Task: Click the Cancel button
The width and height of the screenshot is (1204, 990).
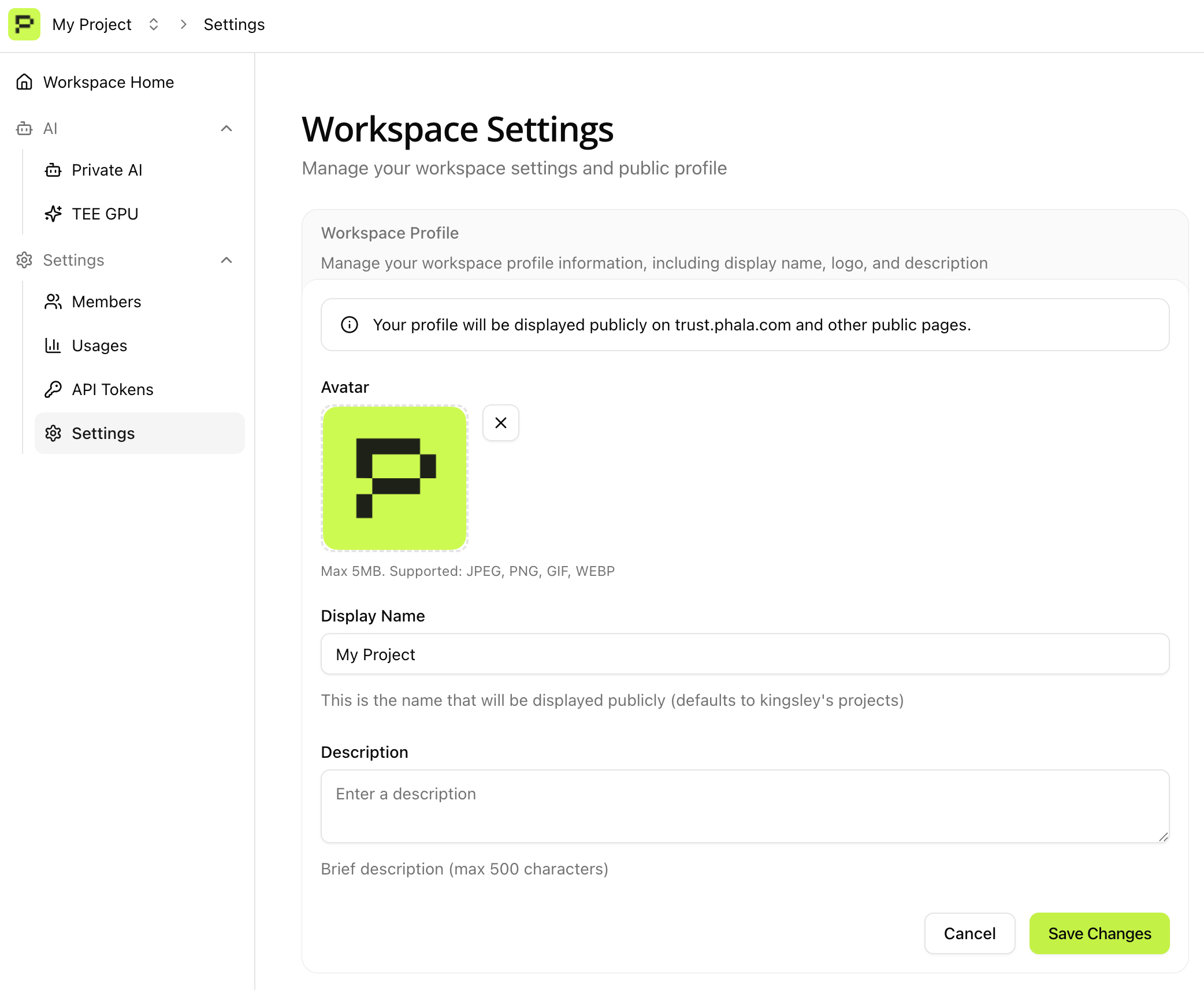Action: (969, 933)
